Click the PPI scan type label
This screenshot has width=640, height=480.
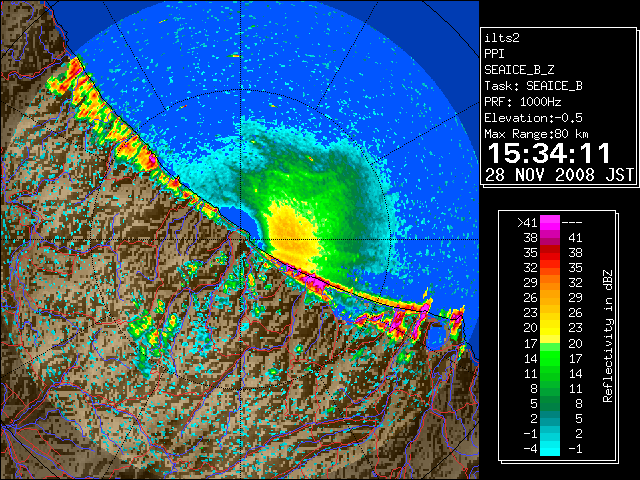494,54
